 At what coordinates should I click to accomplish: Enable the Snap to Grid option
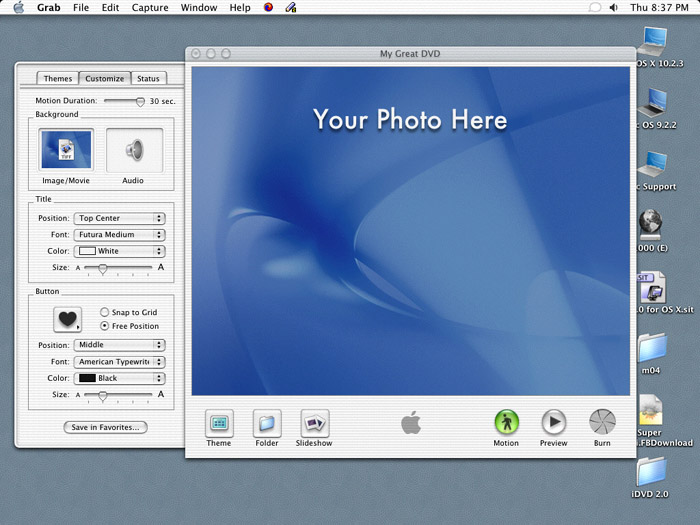[x=105, y=312]
